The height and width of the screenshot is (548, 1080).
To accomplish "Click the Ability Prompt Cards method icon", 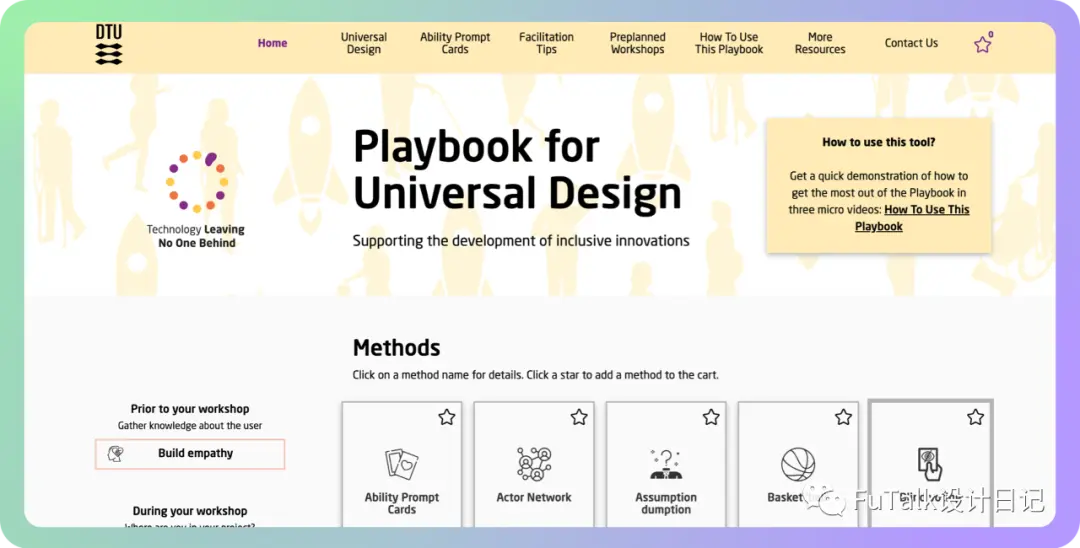I will click(402, 464).
